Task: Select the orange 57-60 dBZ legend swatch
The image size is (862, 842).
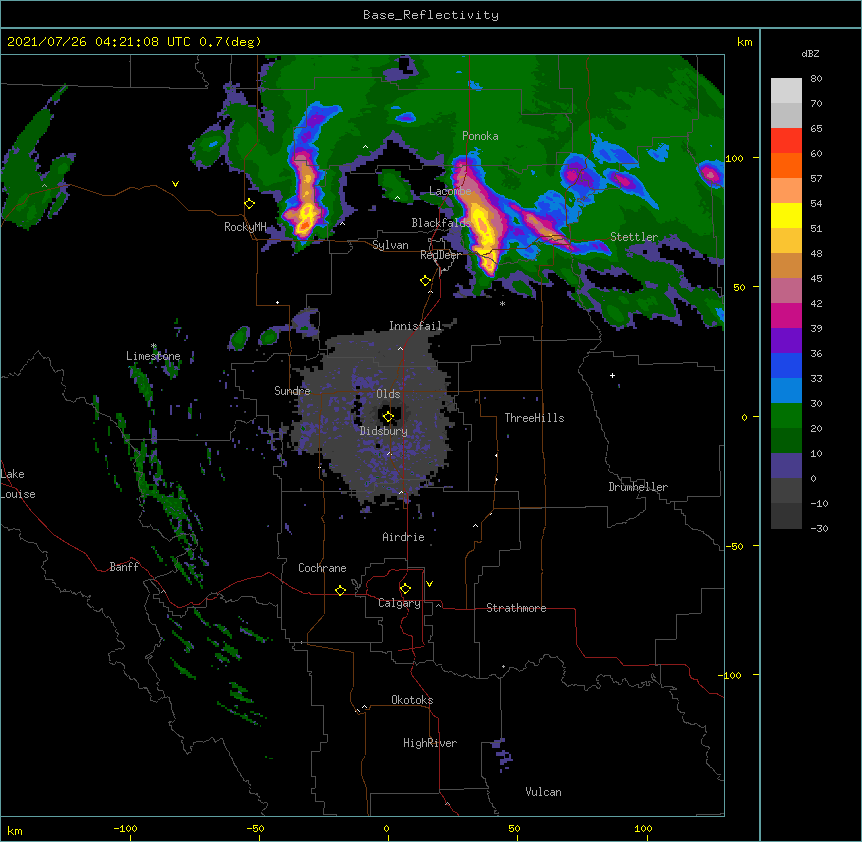Action: 786,166
